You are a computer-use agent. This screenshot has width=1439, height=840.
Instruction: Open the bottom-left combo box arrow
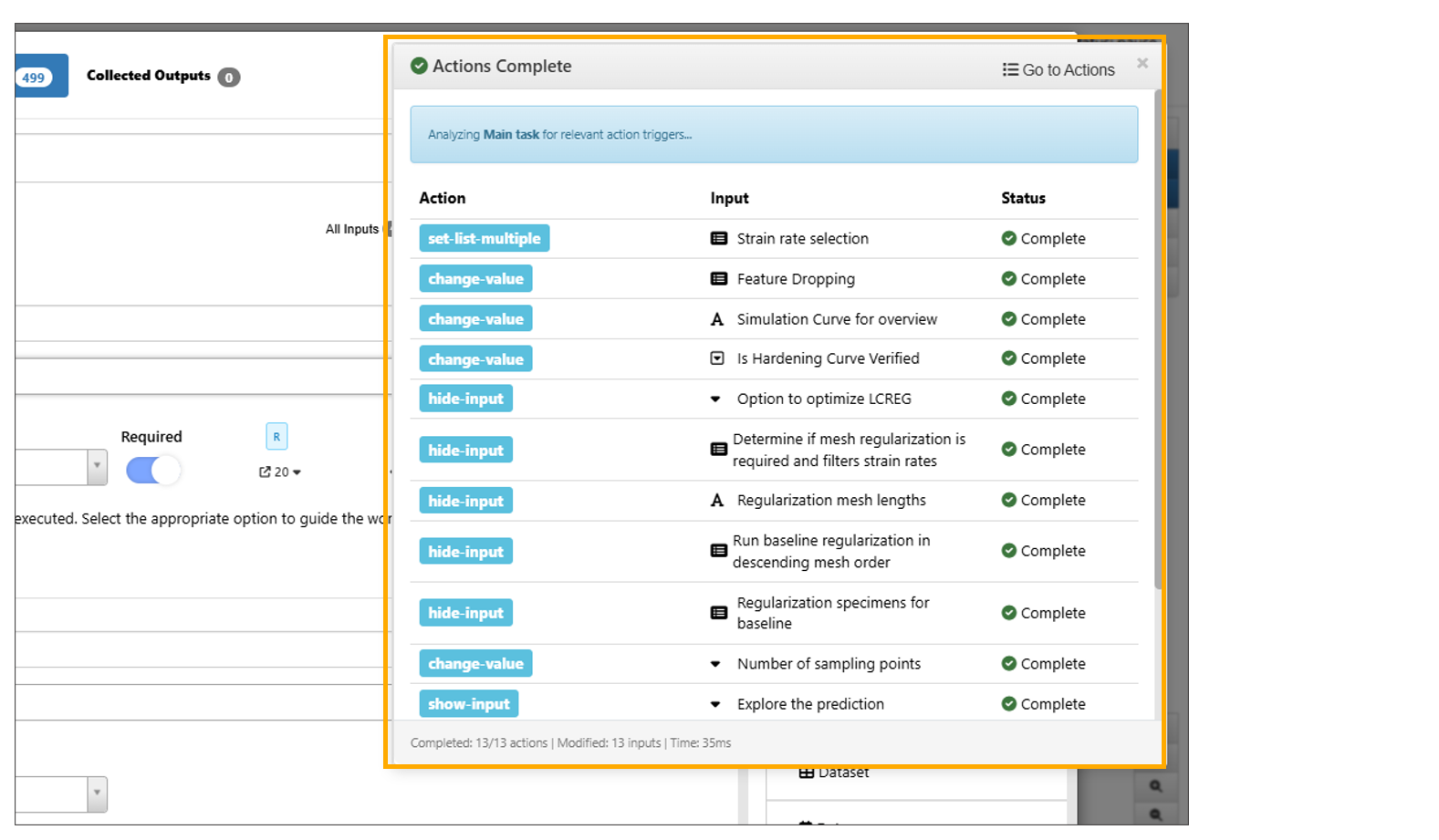97,793
